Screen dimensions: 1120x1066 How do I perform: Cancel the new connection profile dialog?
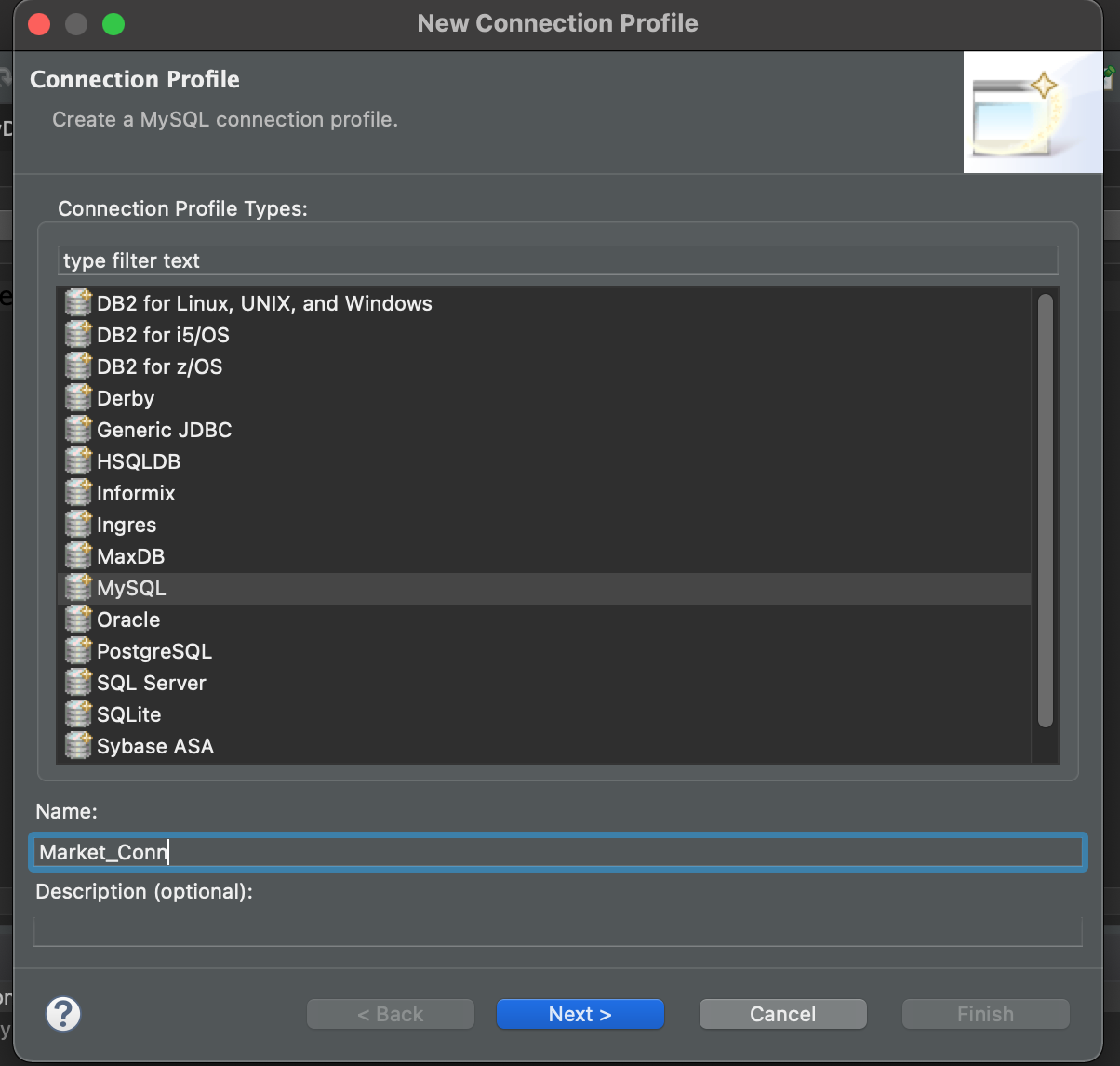(783, 1014)
